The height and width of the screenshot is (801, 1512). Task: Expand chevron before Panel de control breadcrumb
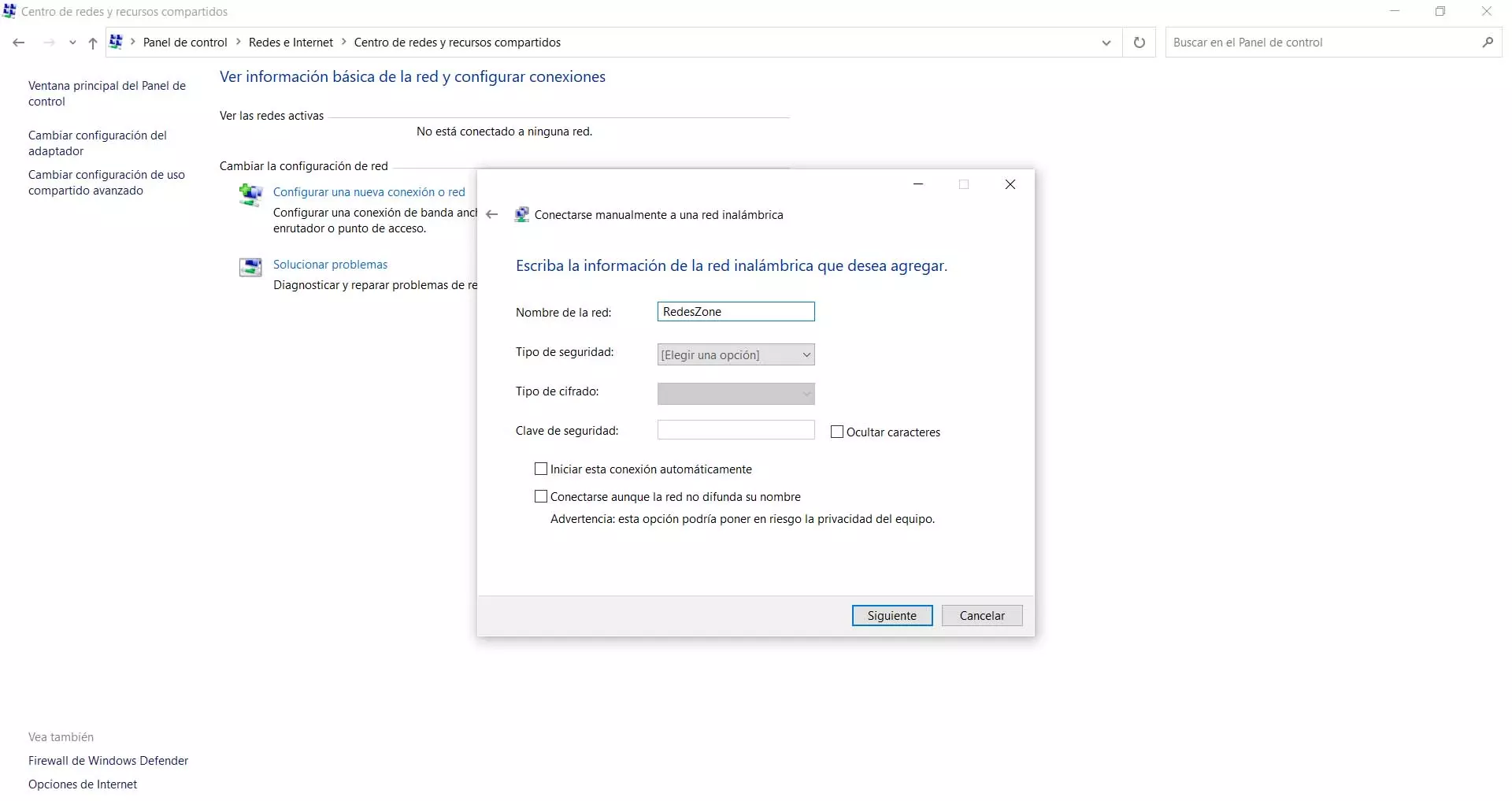tap(132, 42)
